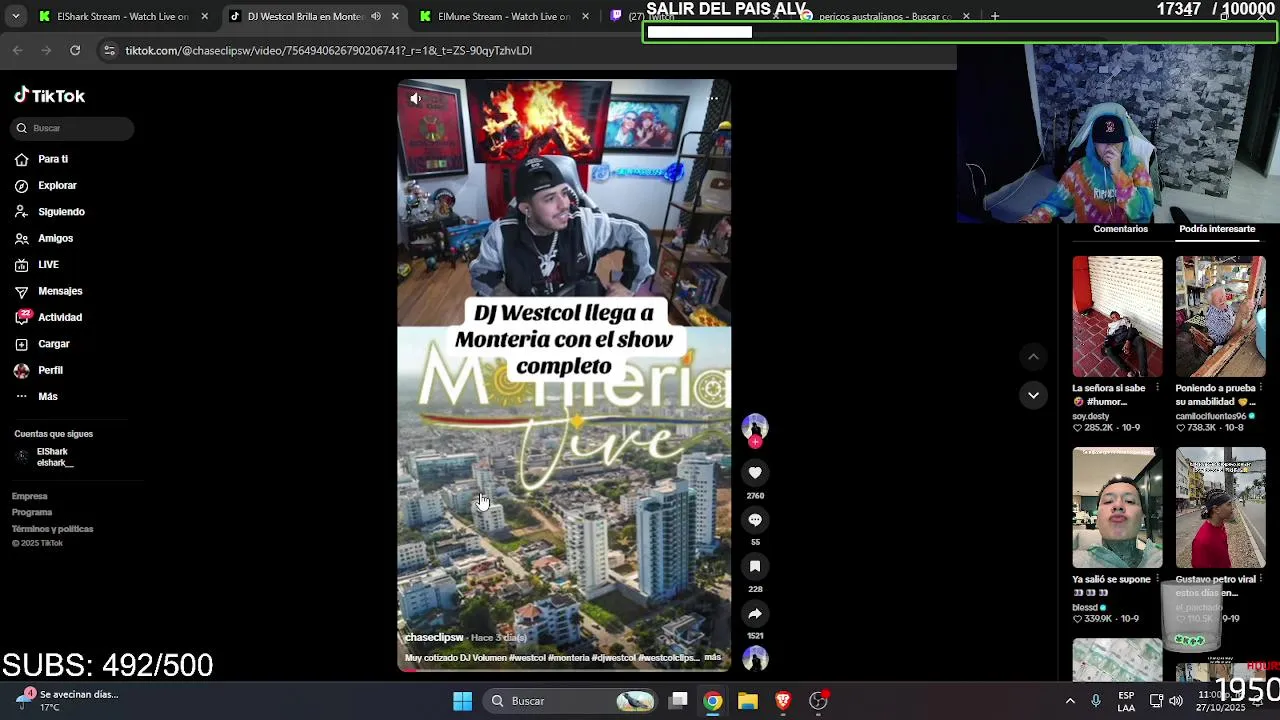Reload the TikTok page
The height and width of the screenshot is (720, 1280).
(75, 50)
